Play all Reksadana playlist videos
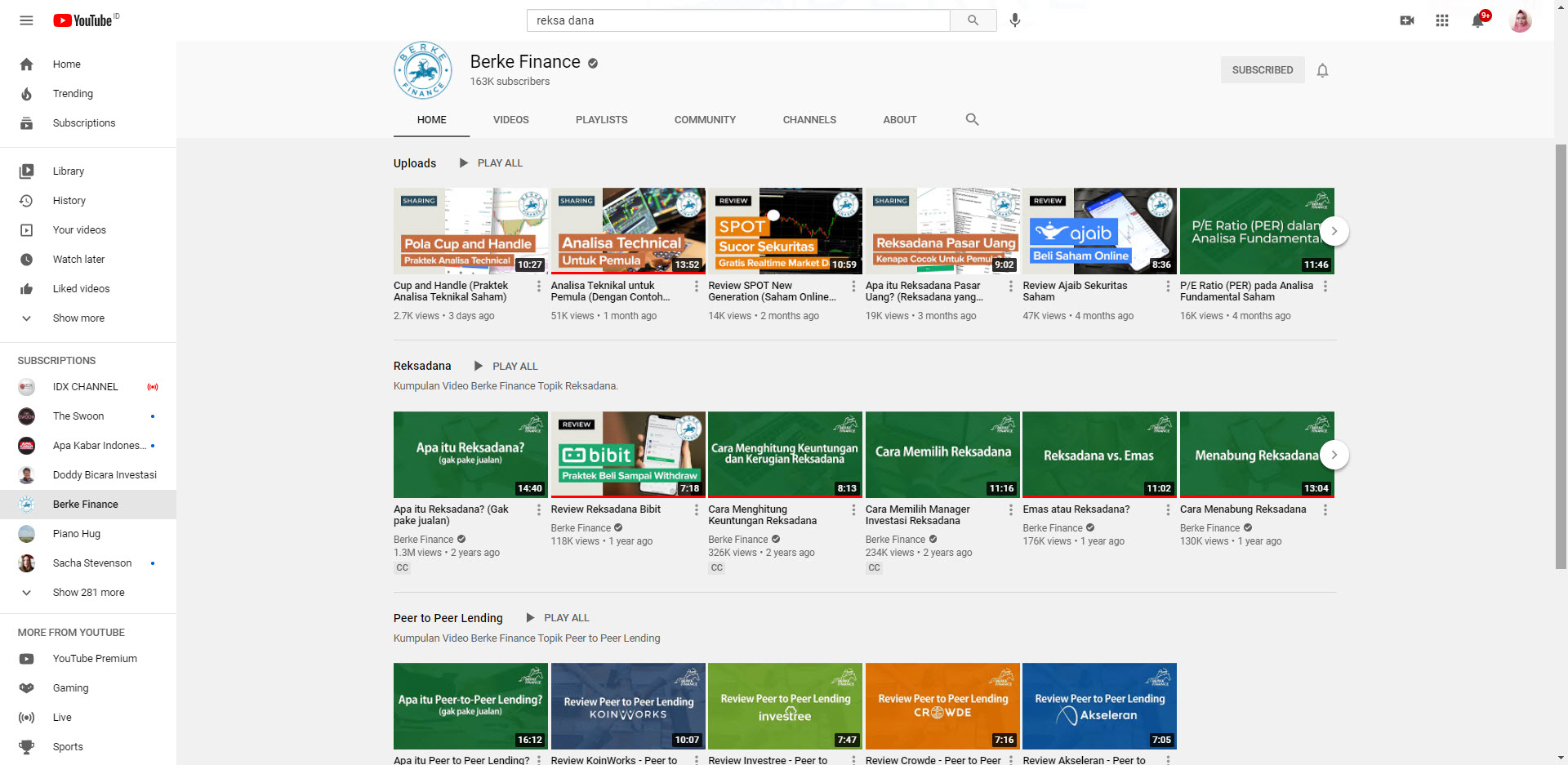The width and height of the screenshot is (1568, 765). 506,367
